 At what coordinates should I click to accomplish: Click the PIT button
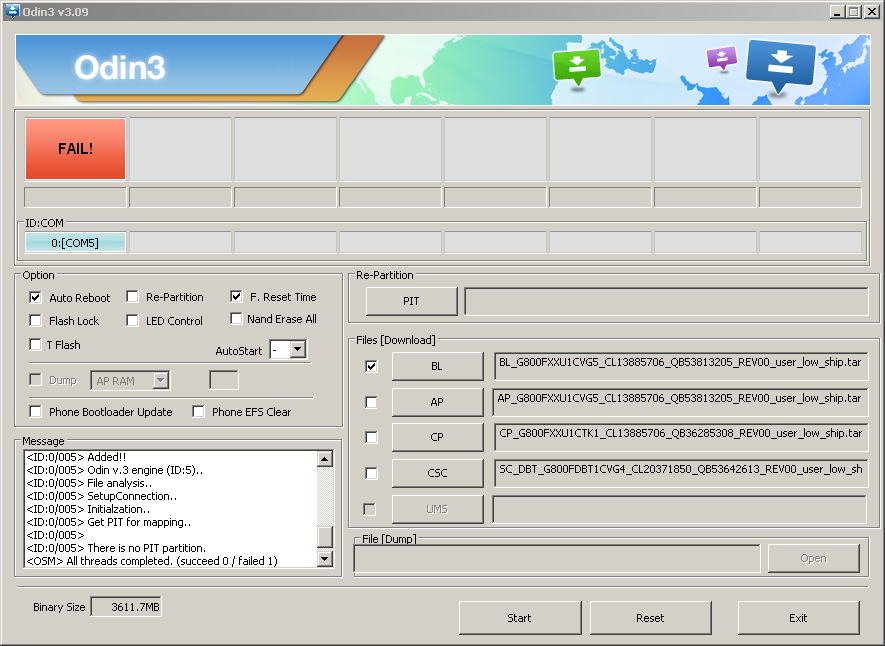pos(411,301)
